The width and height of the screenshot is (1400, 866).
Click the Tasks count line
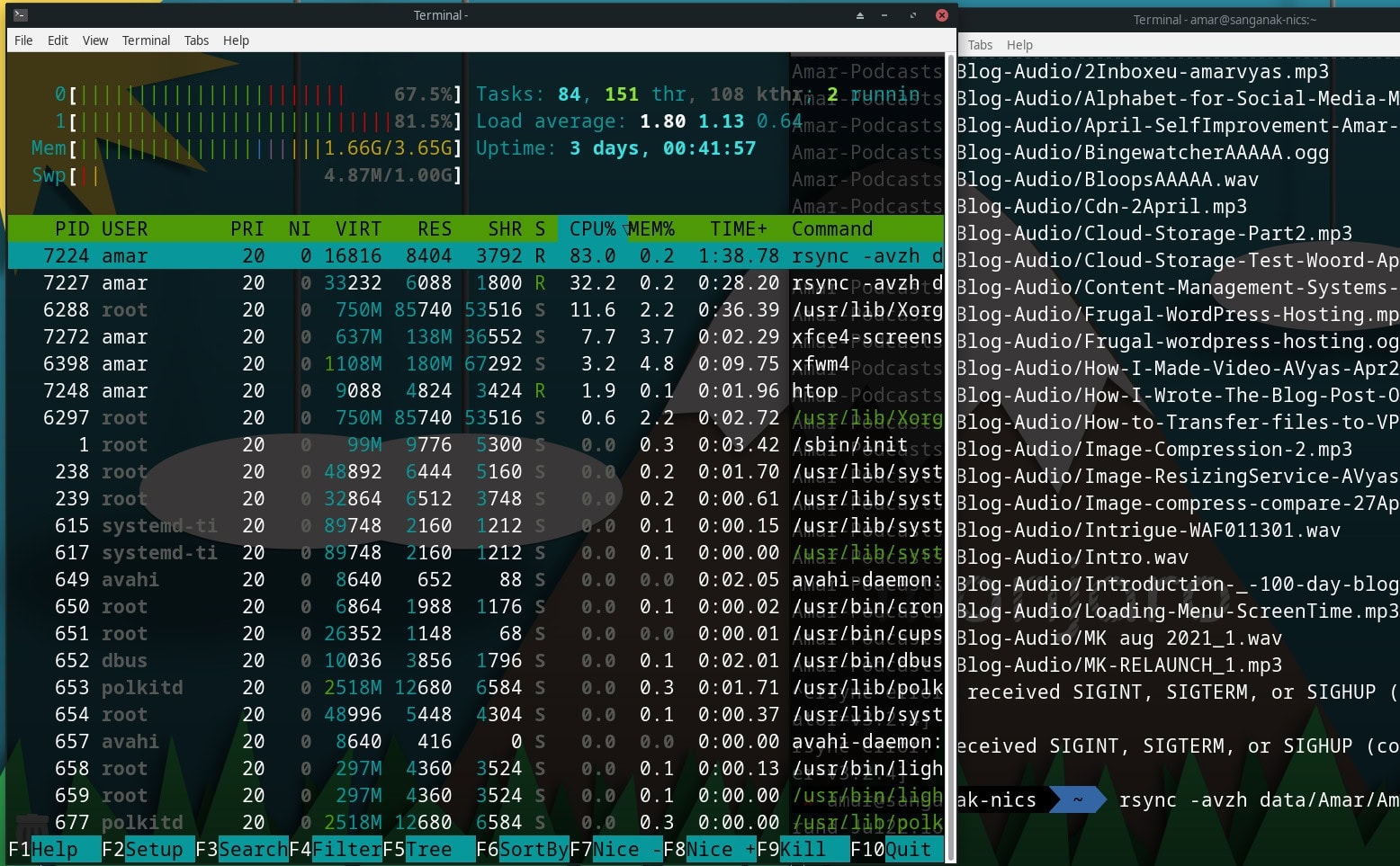pyautogui.click(x=698, y=94)
